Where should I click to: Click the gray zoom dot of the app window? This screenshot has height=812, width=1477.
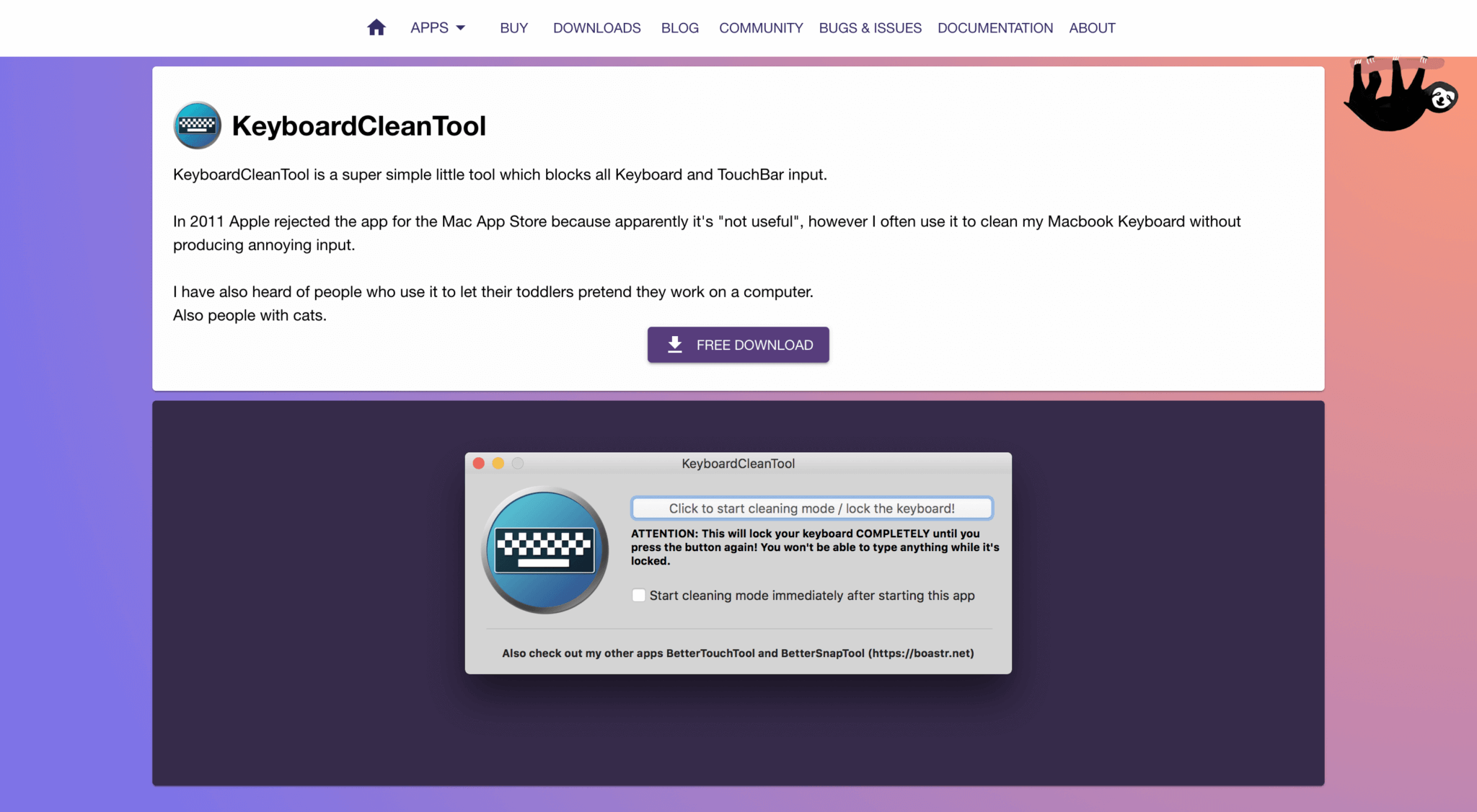(x=518, y=463)
